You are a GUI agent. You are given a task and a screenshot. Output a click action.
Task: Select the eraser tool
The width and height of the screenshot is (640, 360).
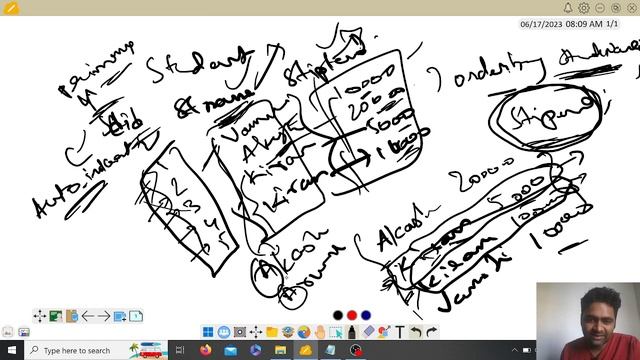point(368,332)
